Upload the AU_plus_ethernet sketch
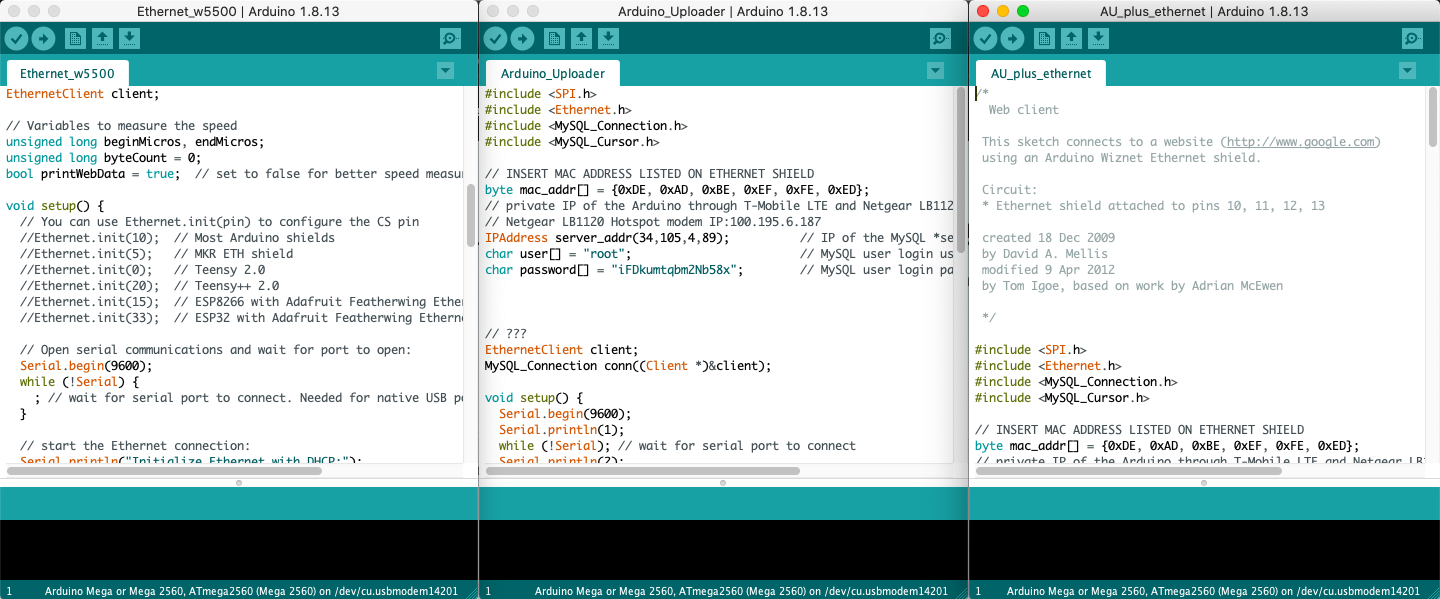 click(1013, 39)
